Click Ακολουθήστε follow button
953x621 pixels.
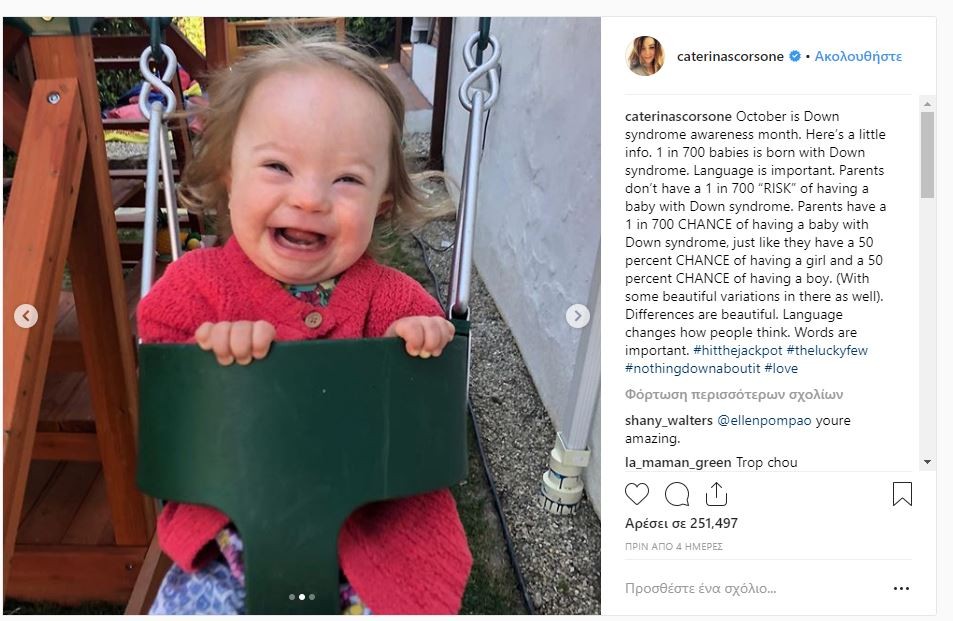(858, 57)
